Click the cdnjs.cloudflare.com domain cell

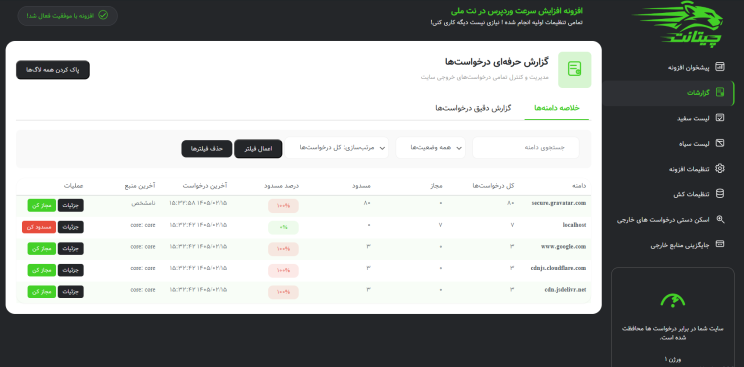[x=558, y=268]
